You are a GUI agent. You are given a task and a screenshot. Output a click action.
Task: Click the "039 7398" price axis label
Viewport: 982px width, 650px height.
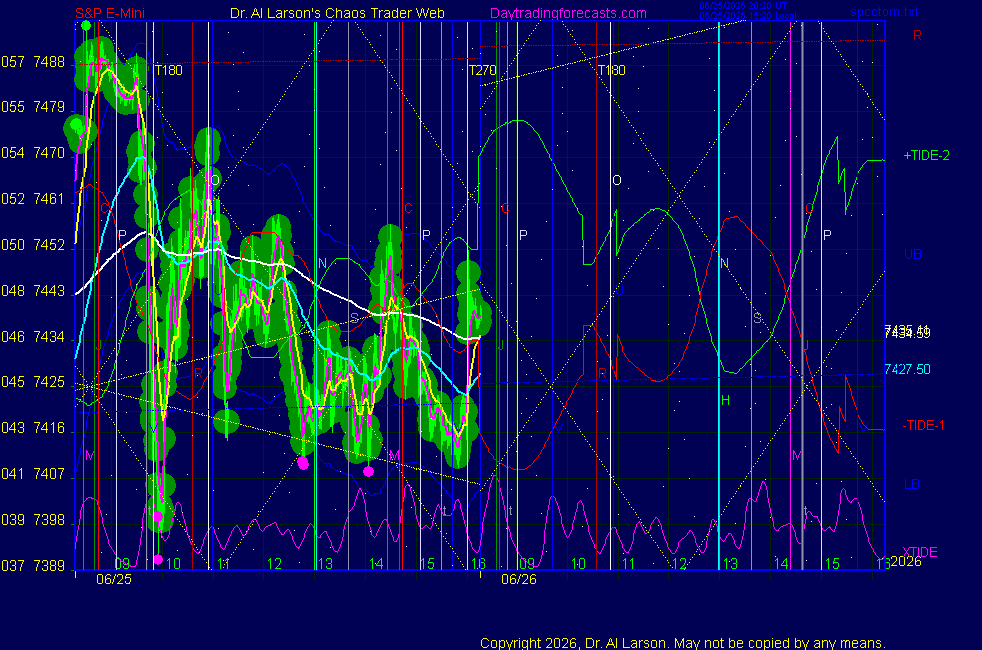33,520
